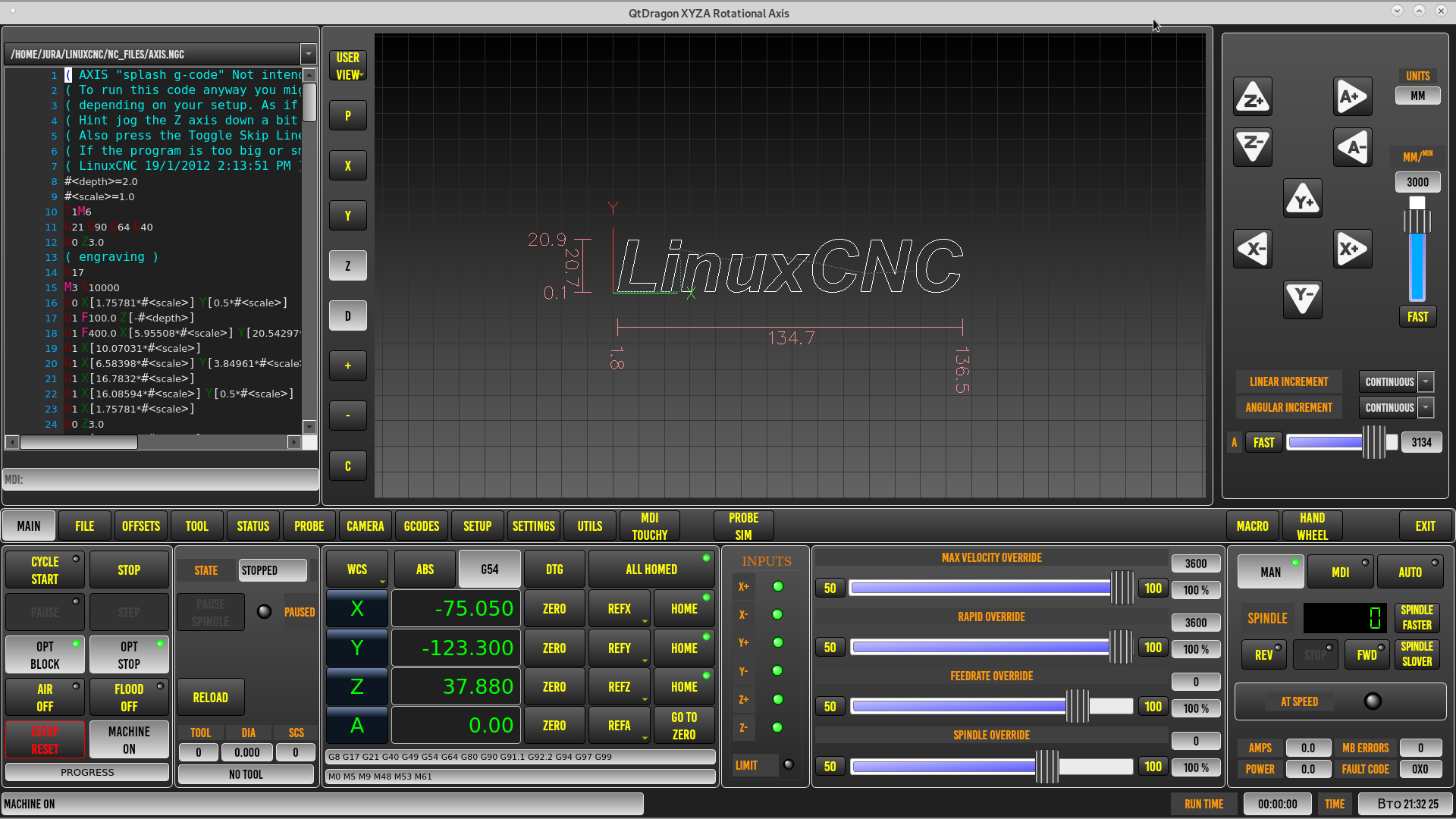The height and width of the screenshot is (819, 1456).
Task: Adjust the angular jog rate slider
Action: tap(1342, 442)
